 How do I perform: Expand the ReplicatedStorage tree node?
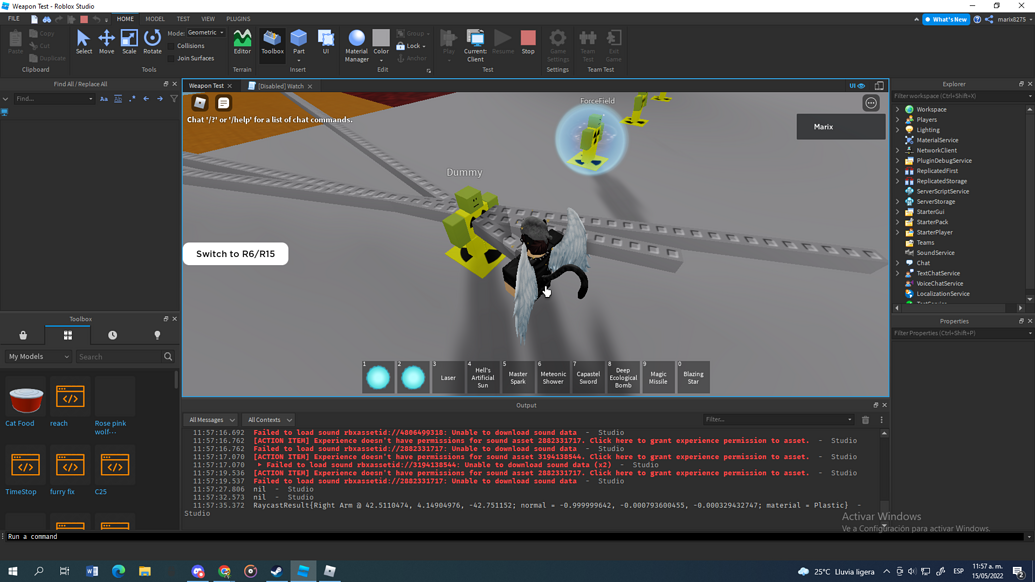(x=897, y=181)
